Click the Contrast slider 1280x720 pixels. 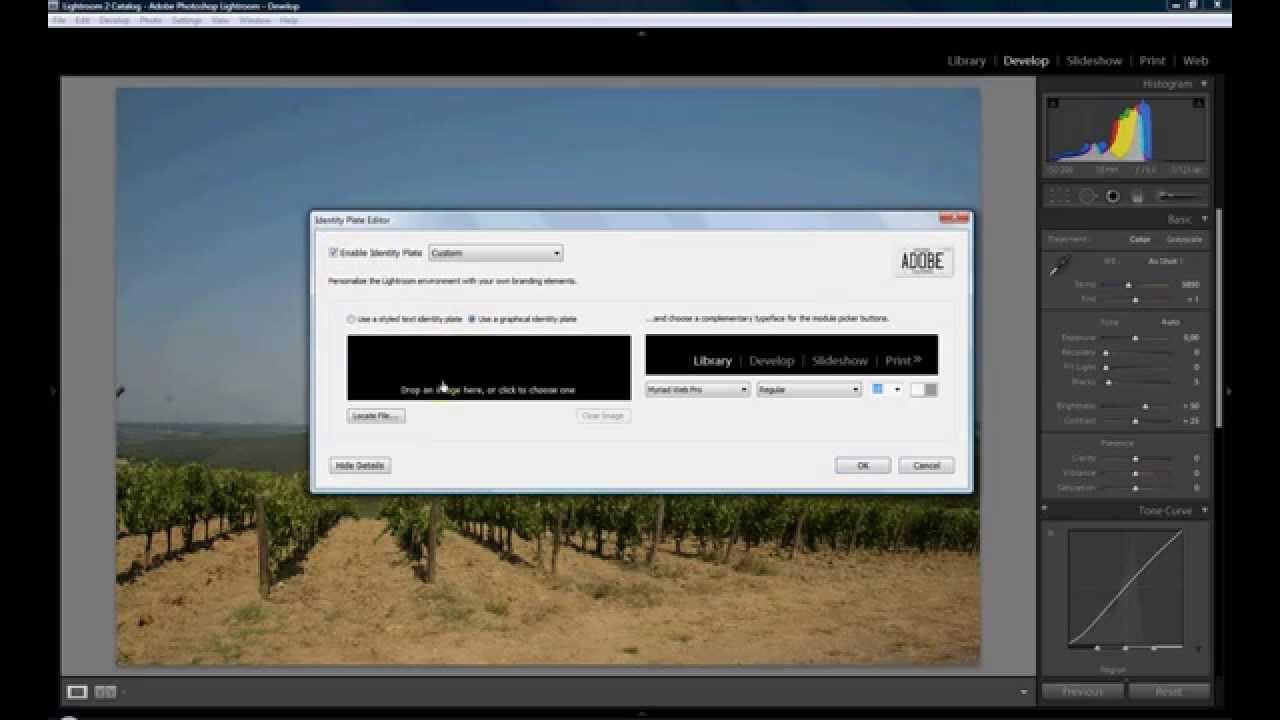[1137, 421]
